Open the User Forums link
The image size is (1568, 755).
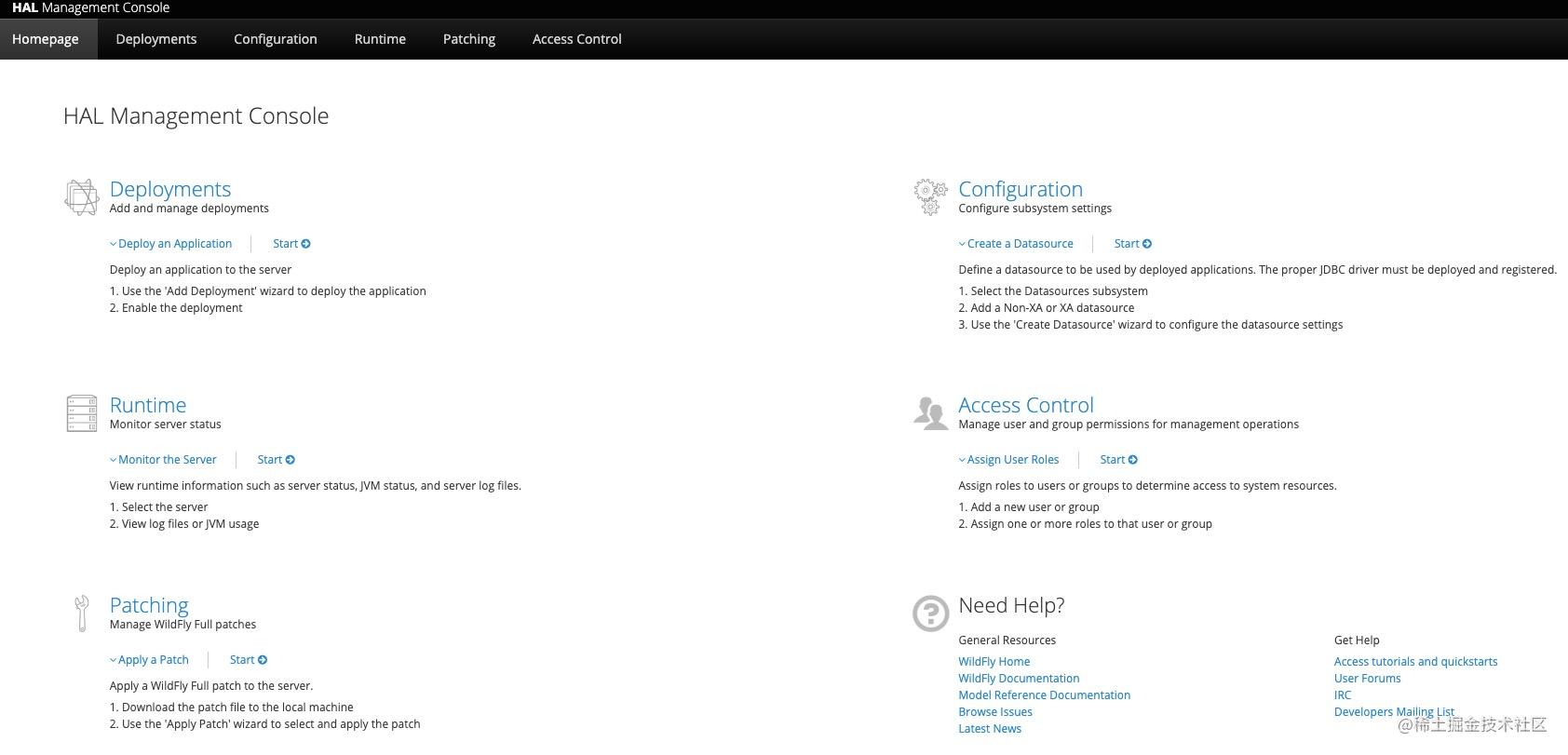[1368, 679]
